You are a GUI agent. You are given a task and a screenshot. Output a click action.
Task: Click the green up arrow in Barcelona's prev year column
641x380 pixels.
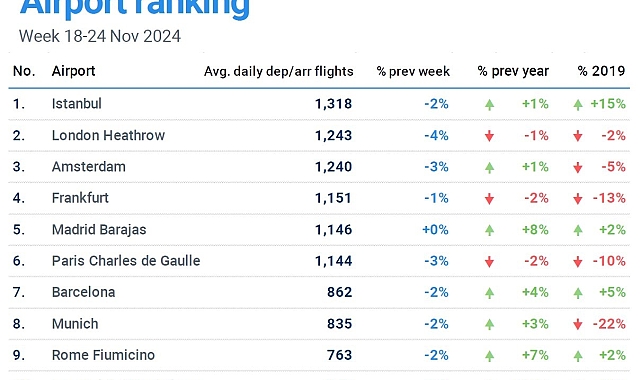click(x=489, y=293)
